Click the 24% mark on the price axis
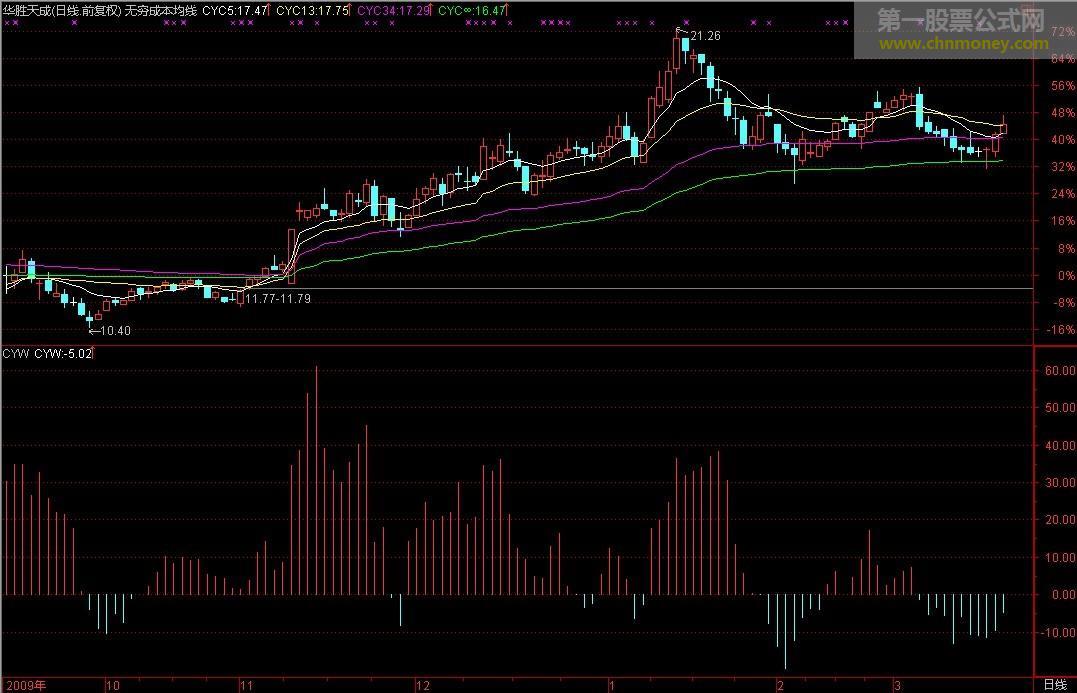The image size is (1077, 693). click(1062, 194)
